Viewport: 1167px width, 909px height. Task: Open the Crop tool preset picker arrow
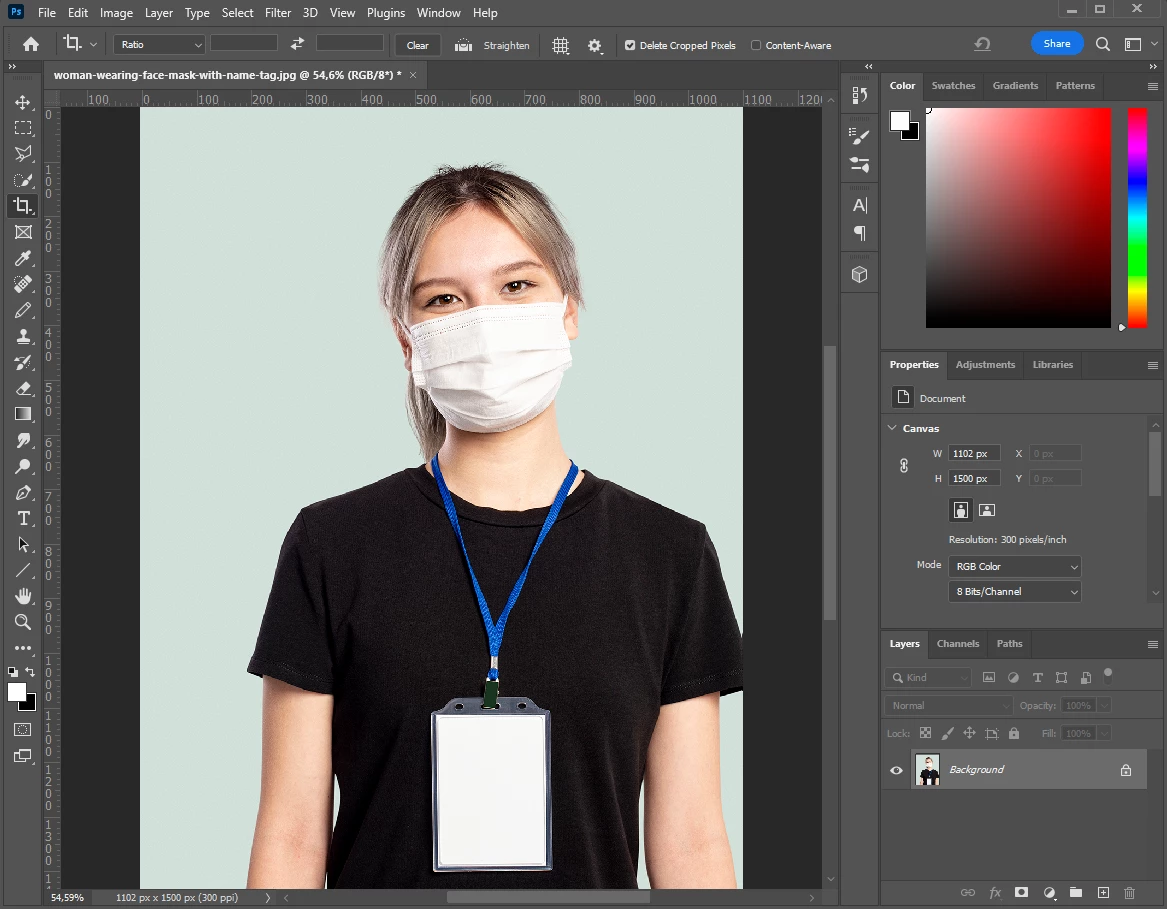tap(93, 45)
